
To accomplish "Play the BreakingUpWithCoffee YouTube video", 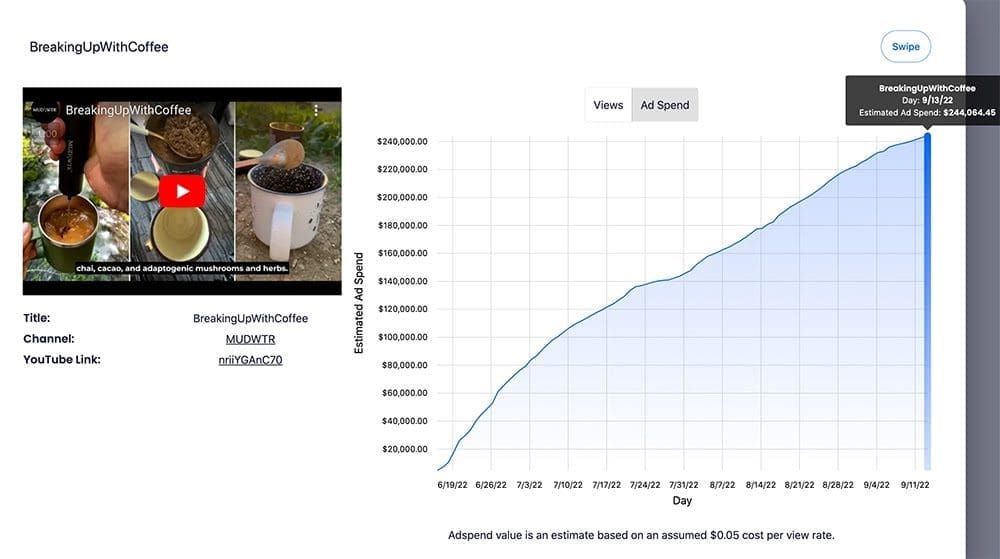I will (x=182, y=191).
